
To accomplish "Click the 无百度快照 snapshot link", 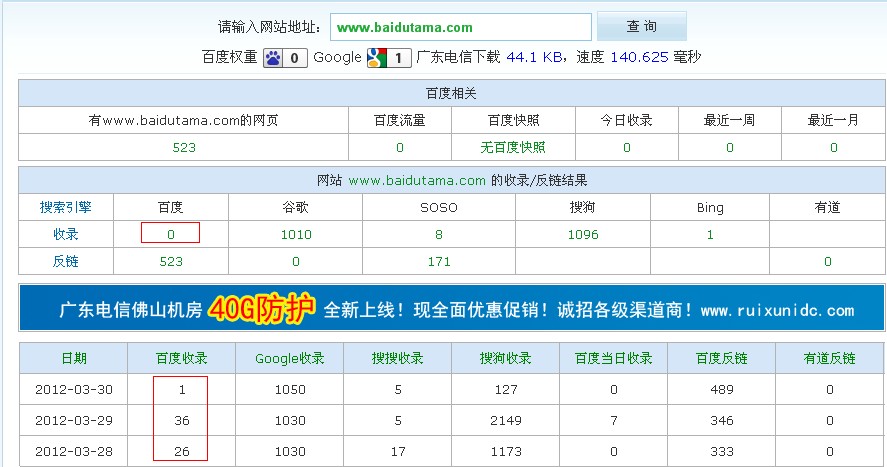I will (x=513, y=147).
